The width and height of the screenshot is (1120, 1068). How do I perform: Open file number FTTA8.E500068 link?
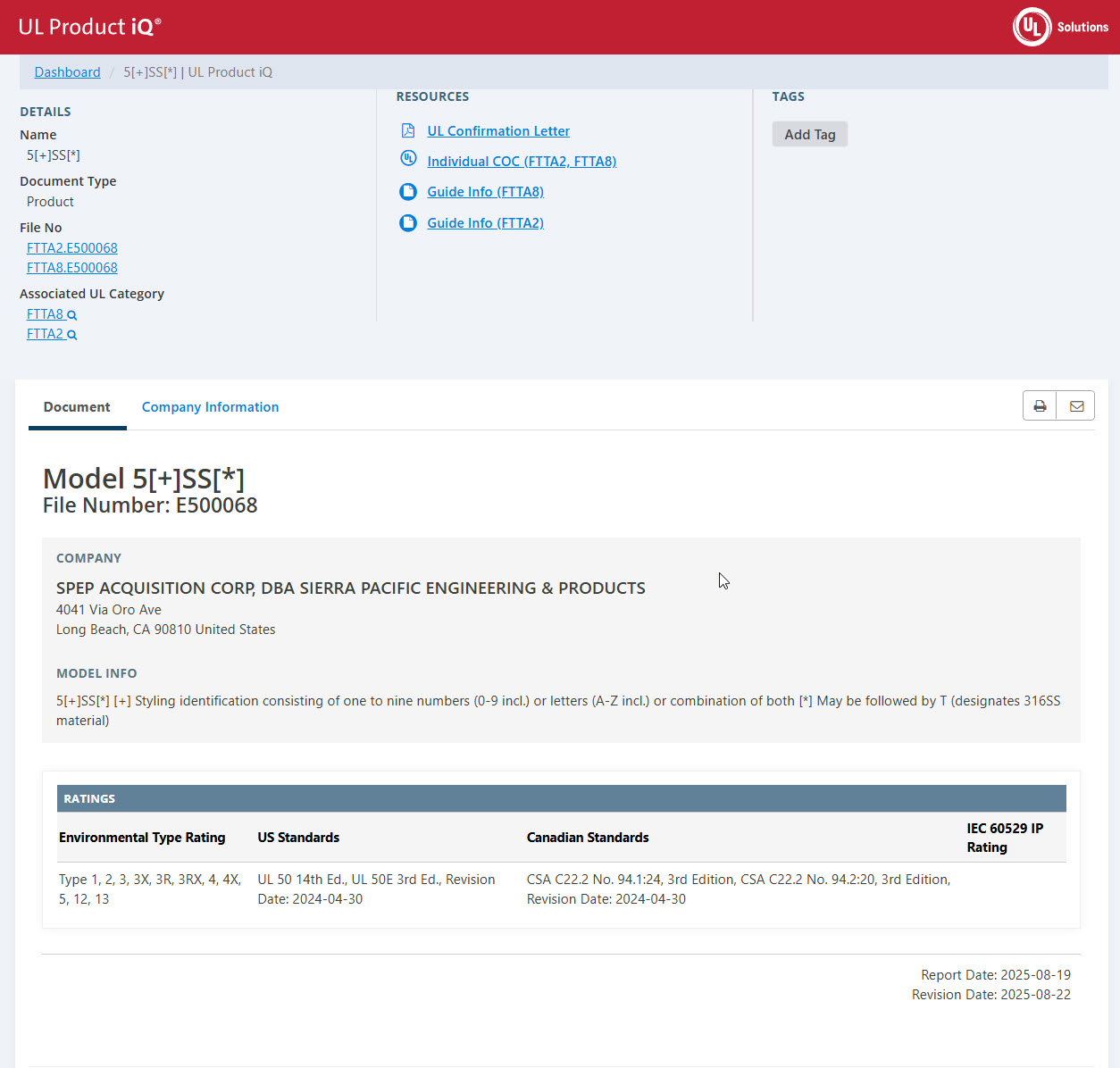pyautogui.click(x=72, y=268)
